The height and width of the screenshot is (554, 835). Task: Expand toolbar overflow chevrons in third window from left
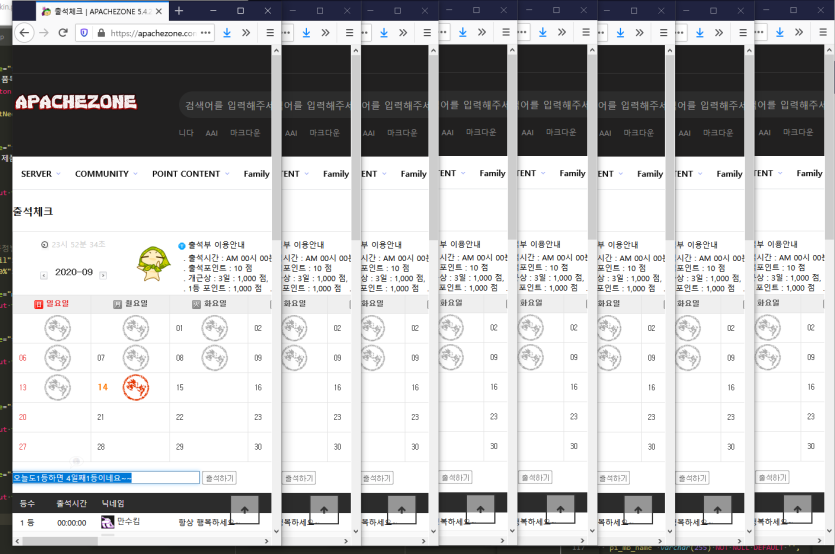pyautogui.click(x=403, y=33)
